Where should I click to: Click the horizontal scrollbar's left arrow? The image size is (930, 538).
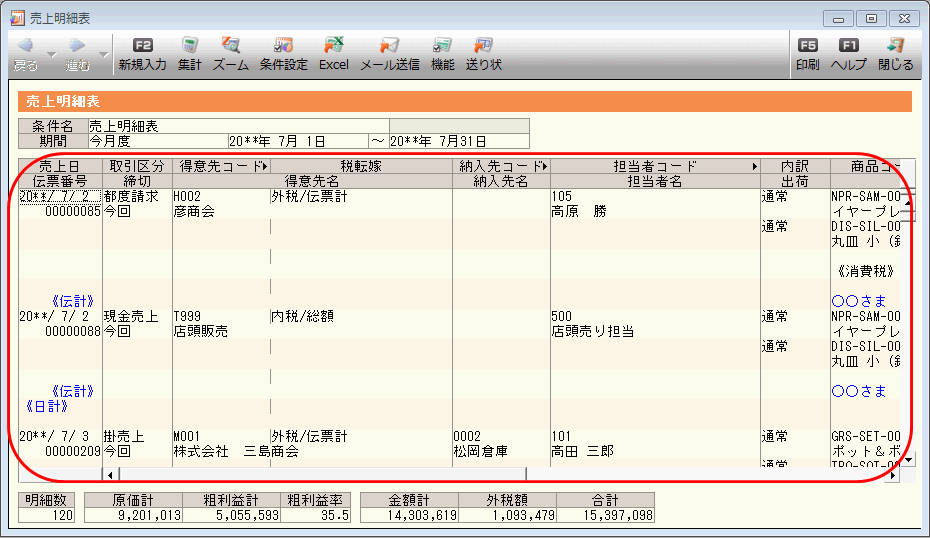point(110,475)
